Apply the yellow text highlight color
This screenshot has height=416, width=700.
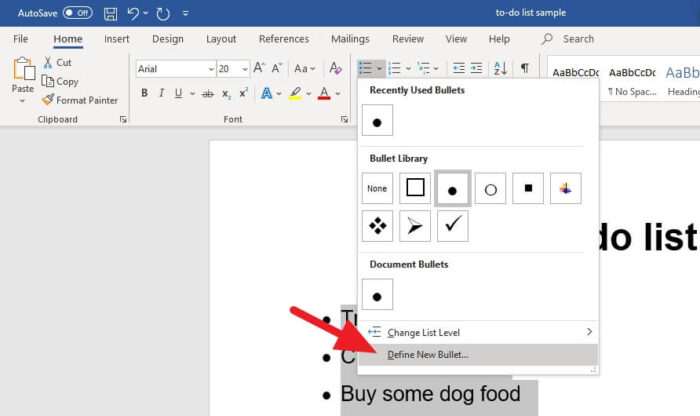(x=295, y=93)
